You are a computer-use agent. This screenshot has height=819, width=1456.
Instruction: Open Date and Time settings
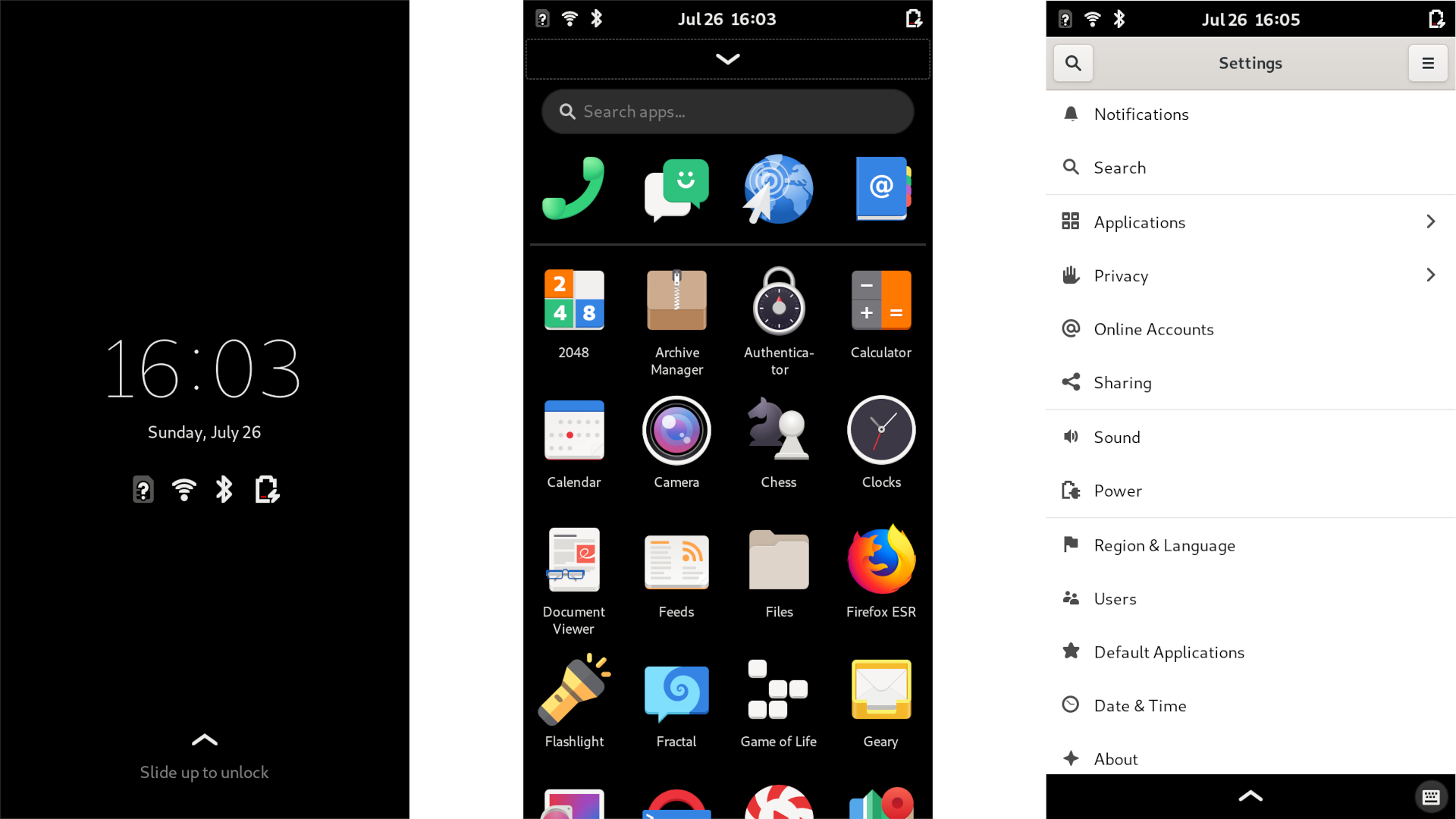(1140, 706)
